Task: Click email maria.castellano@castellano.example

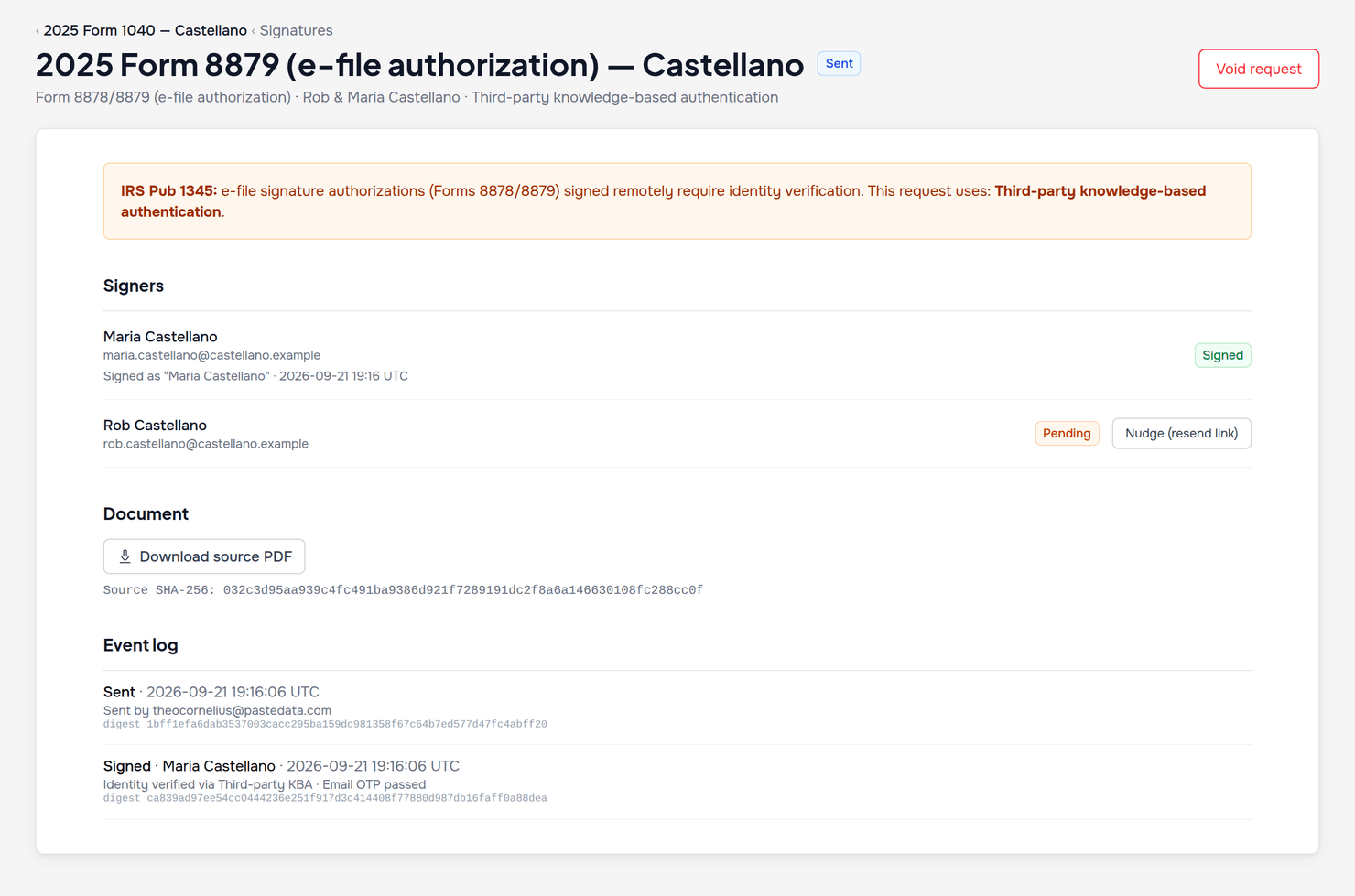Action: pos(211,355)
